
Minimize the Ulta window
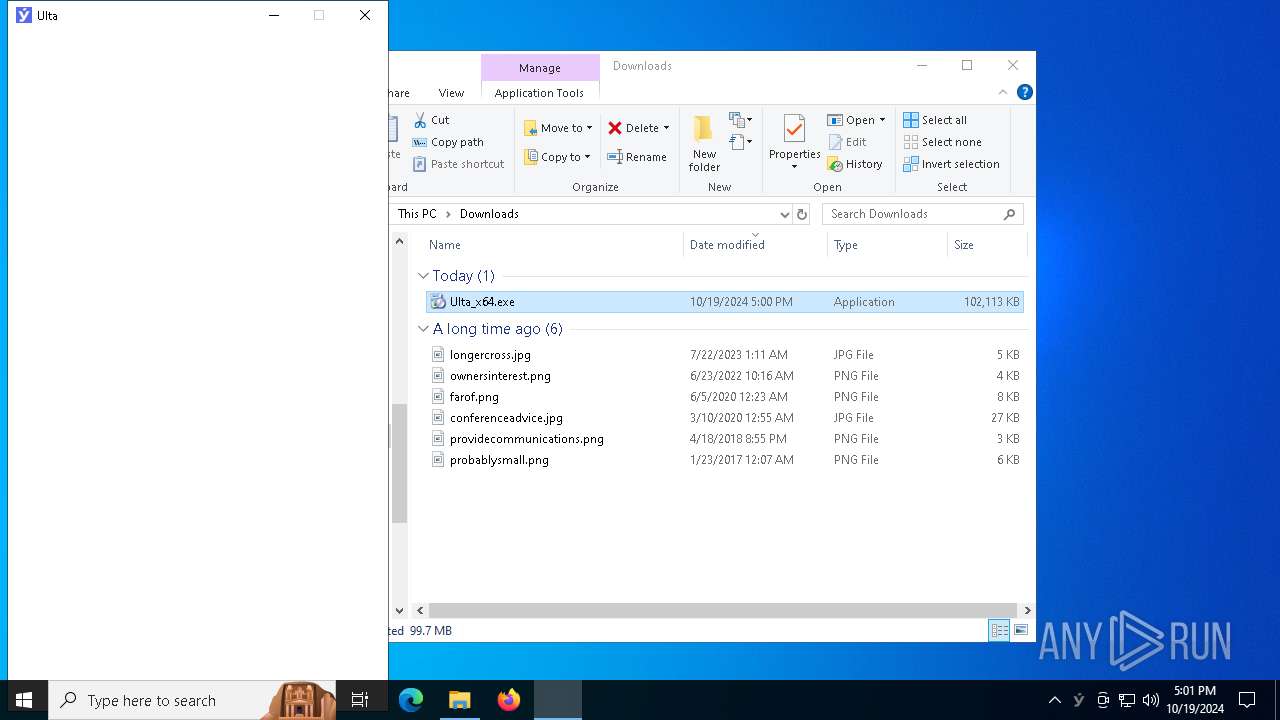(273, 15)
